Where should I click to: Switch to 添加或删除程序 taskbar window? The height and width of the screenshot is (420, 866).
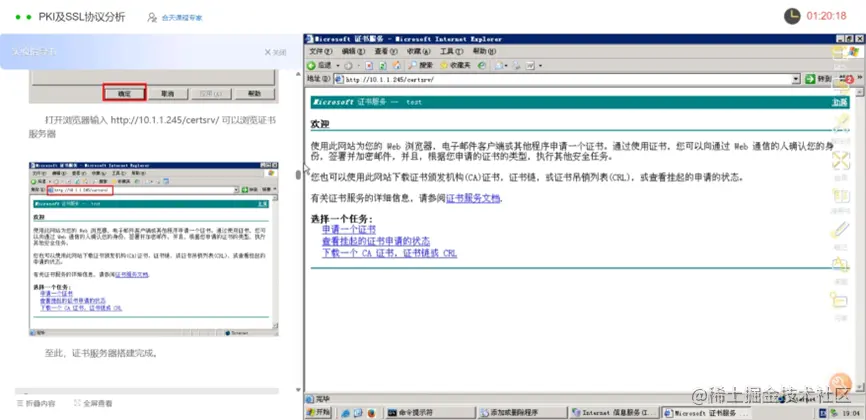point(522,412)
